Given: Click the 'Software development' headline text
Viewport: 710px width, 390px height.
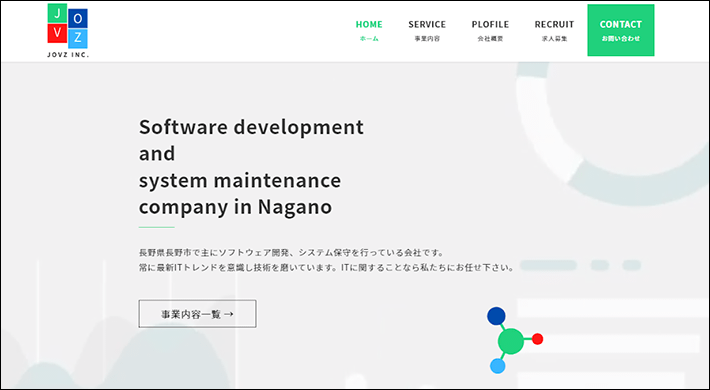Looking at the screenshot, I should pos(251,127).
